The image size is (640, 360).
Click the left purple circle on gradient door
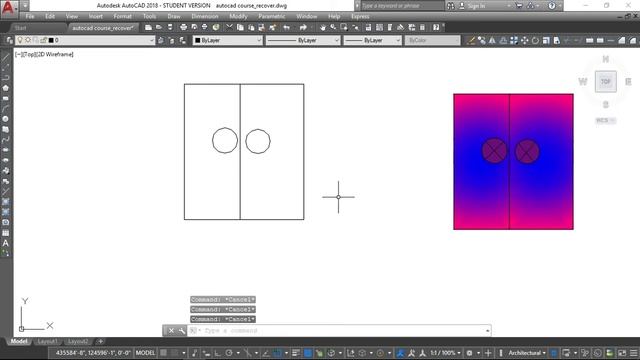[x=494, y=151]
